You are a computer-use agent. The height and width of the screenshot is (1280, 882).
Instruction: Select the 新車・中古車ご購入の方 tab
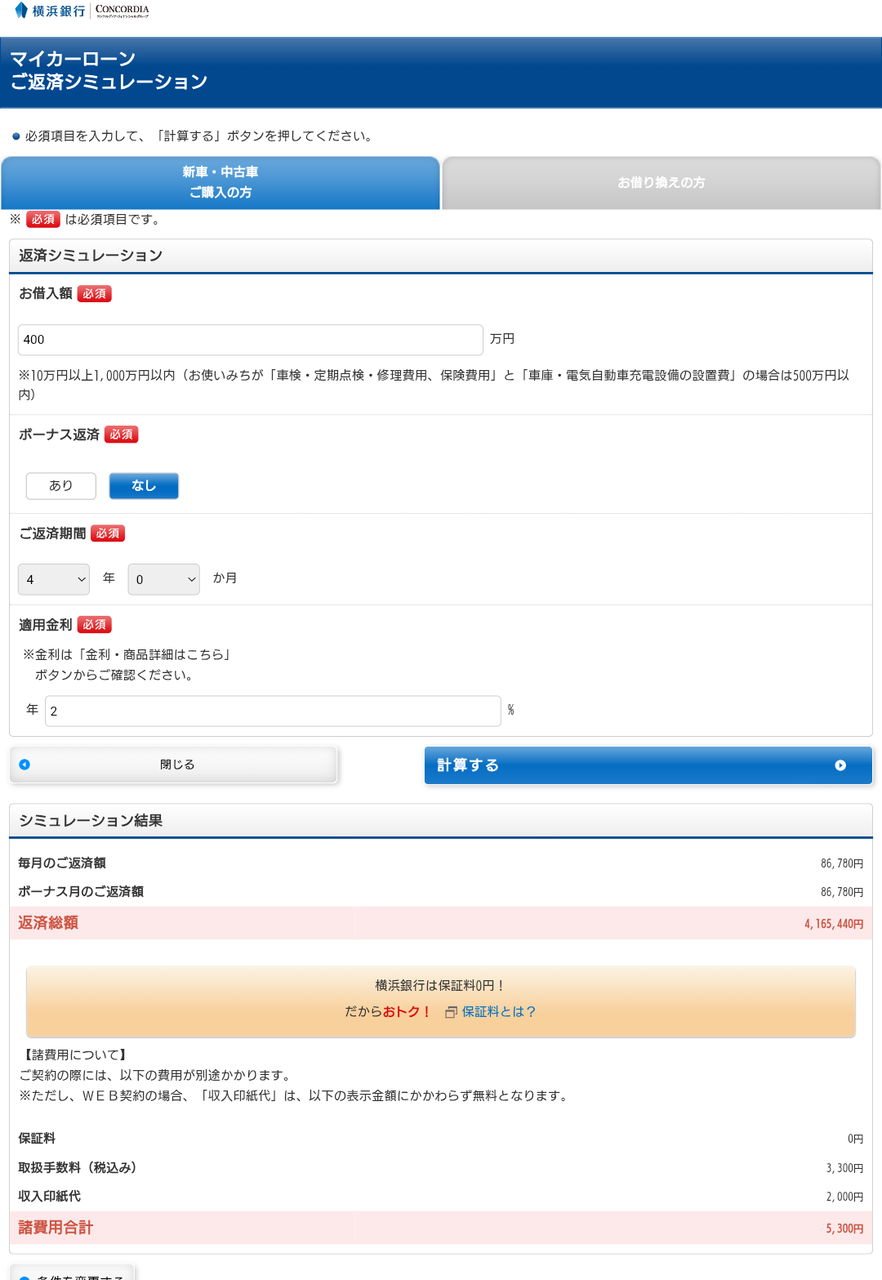tap(220, 182)
